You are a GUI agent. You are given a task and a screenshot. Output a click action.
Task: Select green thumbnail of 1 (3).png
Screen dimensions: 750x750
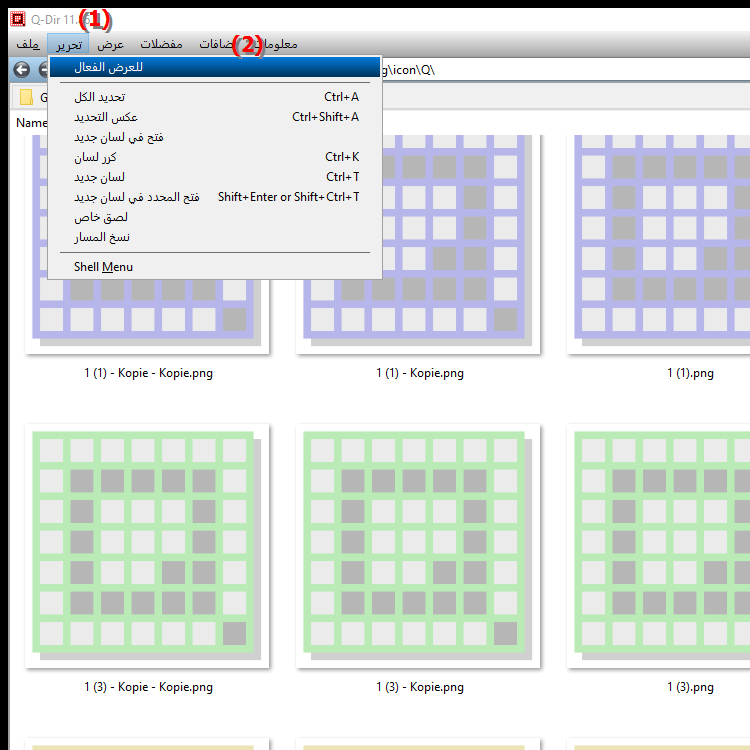pos(659,546)
